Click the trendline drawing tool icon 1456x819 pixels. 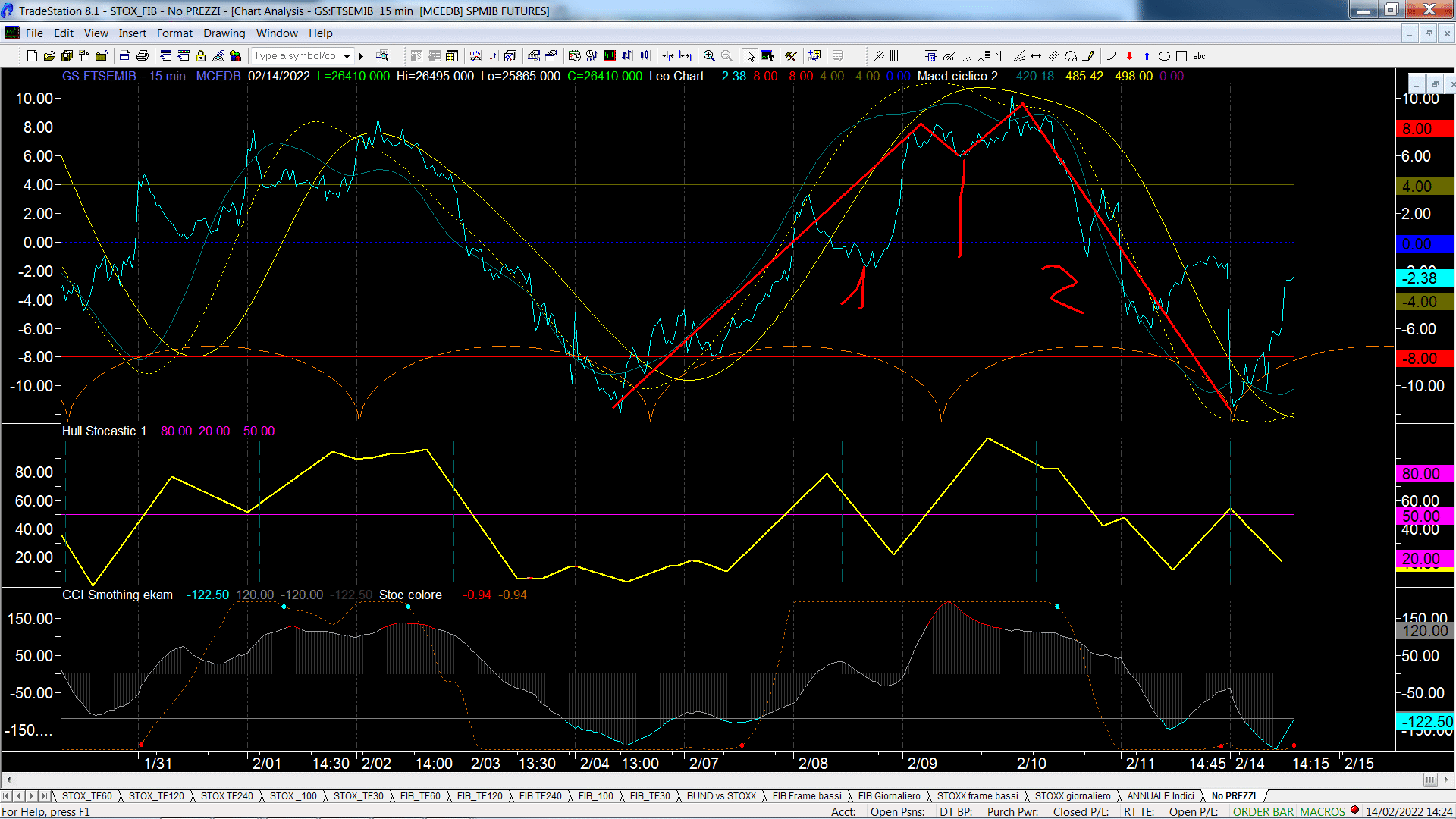pos(879,56)
